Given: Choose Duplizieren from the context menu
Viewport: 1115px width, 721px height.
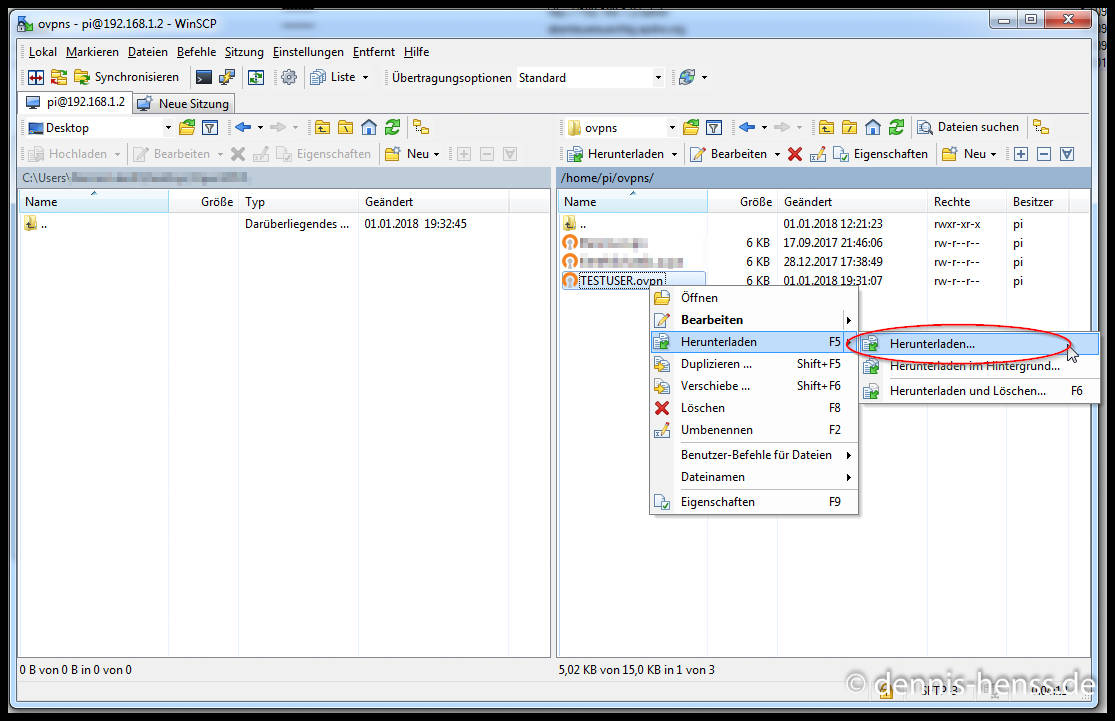Looking at the screenshot, I should (754, 364).
